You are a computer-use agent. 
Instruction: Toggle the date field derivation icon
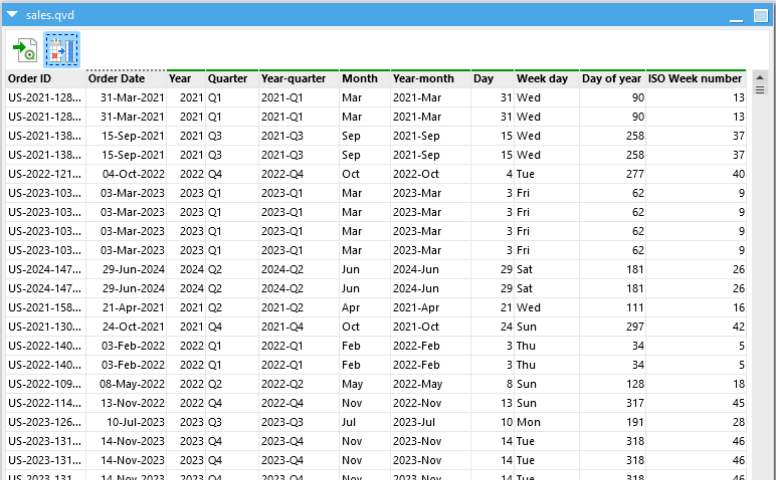(62, 50)
